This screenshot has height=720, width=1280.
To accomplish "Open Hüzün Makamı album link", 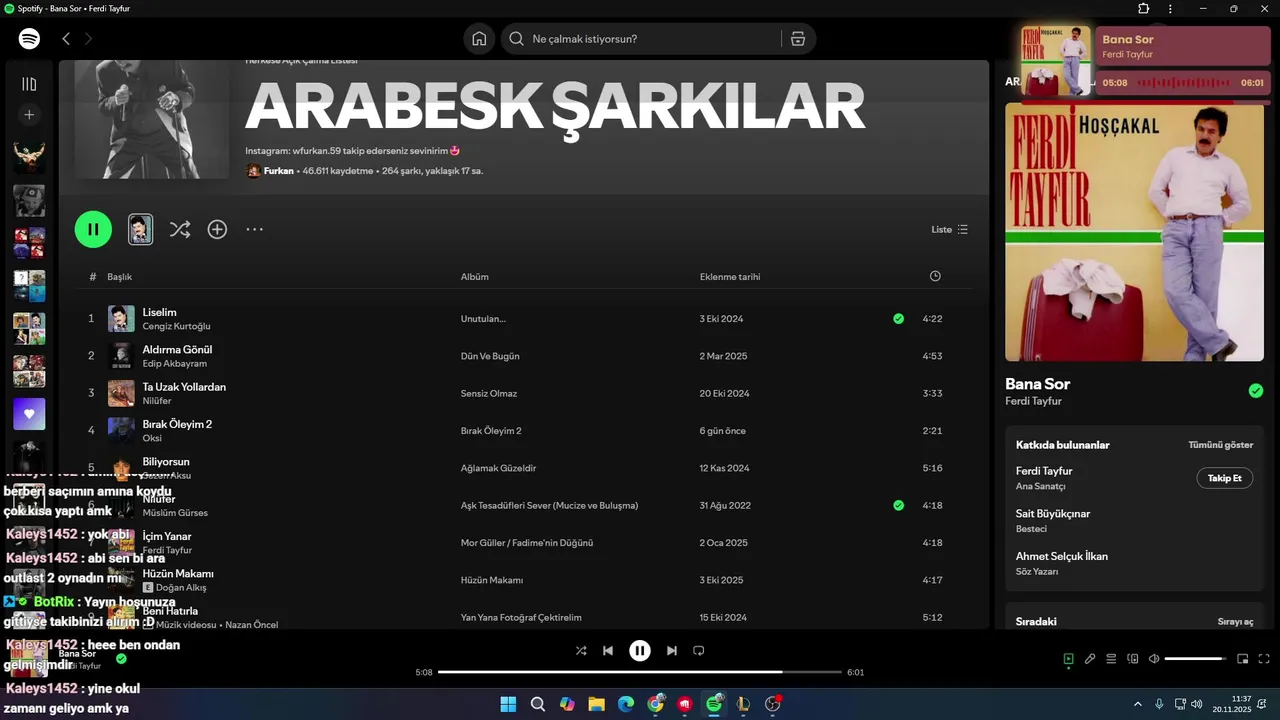I will tap(492, 581).
